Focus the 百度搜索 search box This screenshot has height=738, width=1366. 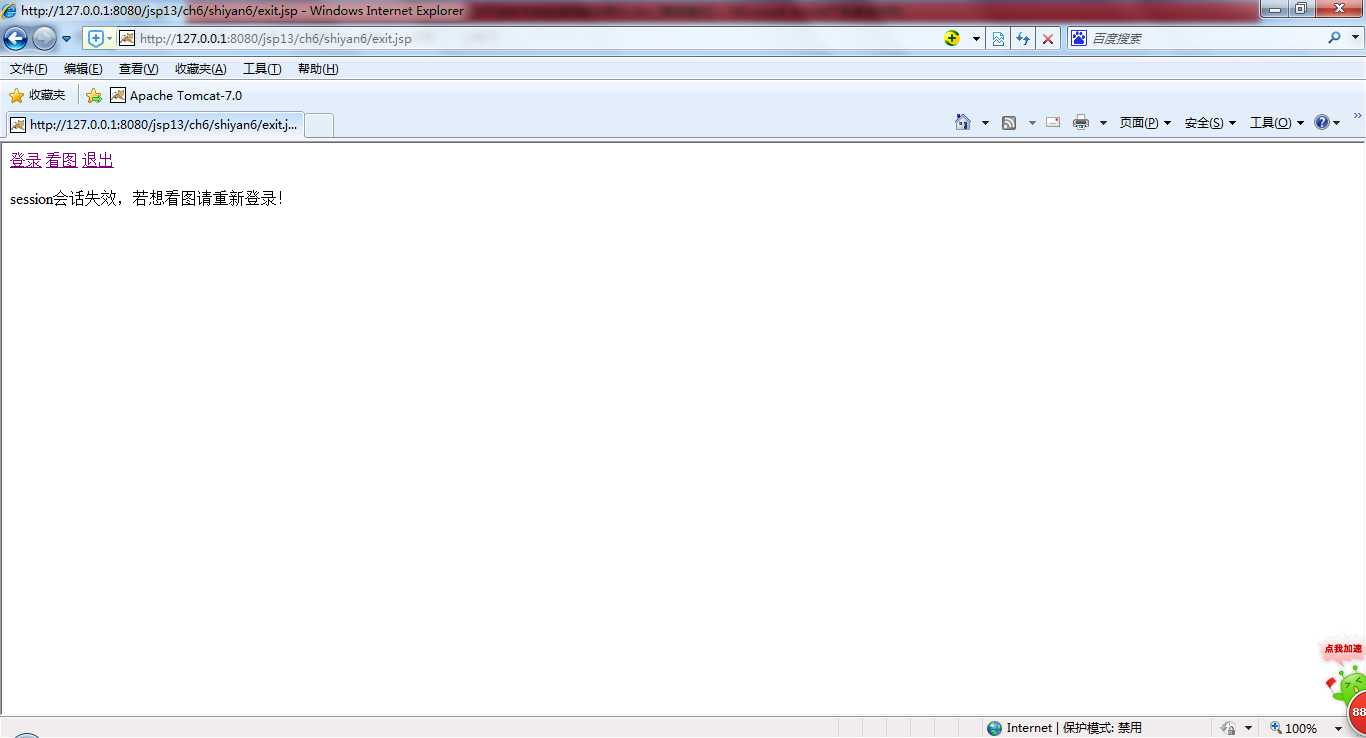click(1205, 38)
